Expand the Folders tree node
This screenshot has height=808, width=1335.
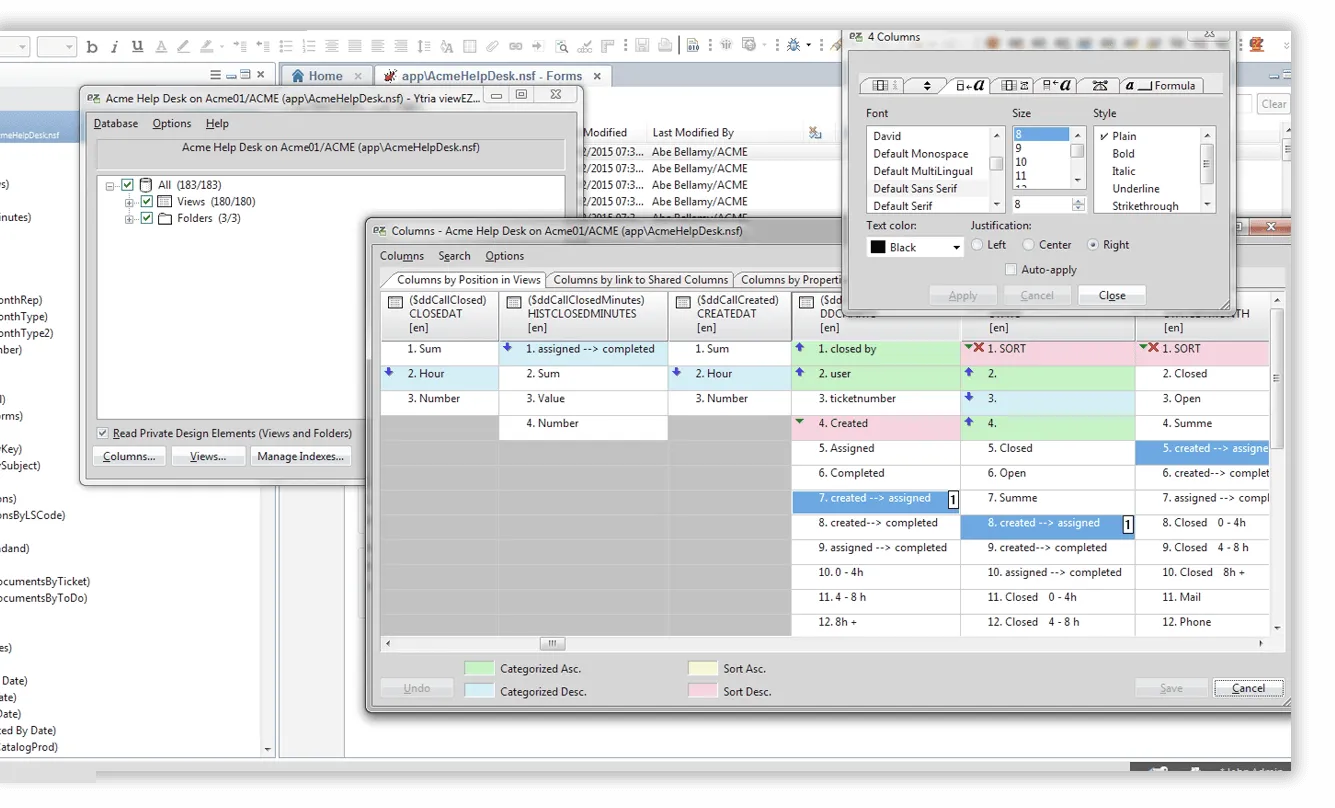click(x=129, y=219)
